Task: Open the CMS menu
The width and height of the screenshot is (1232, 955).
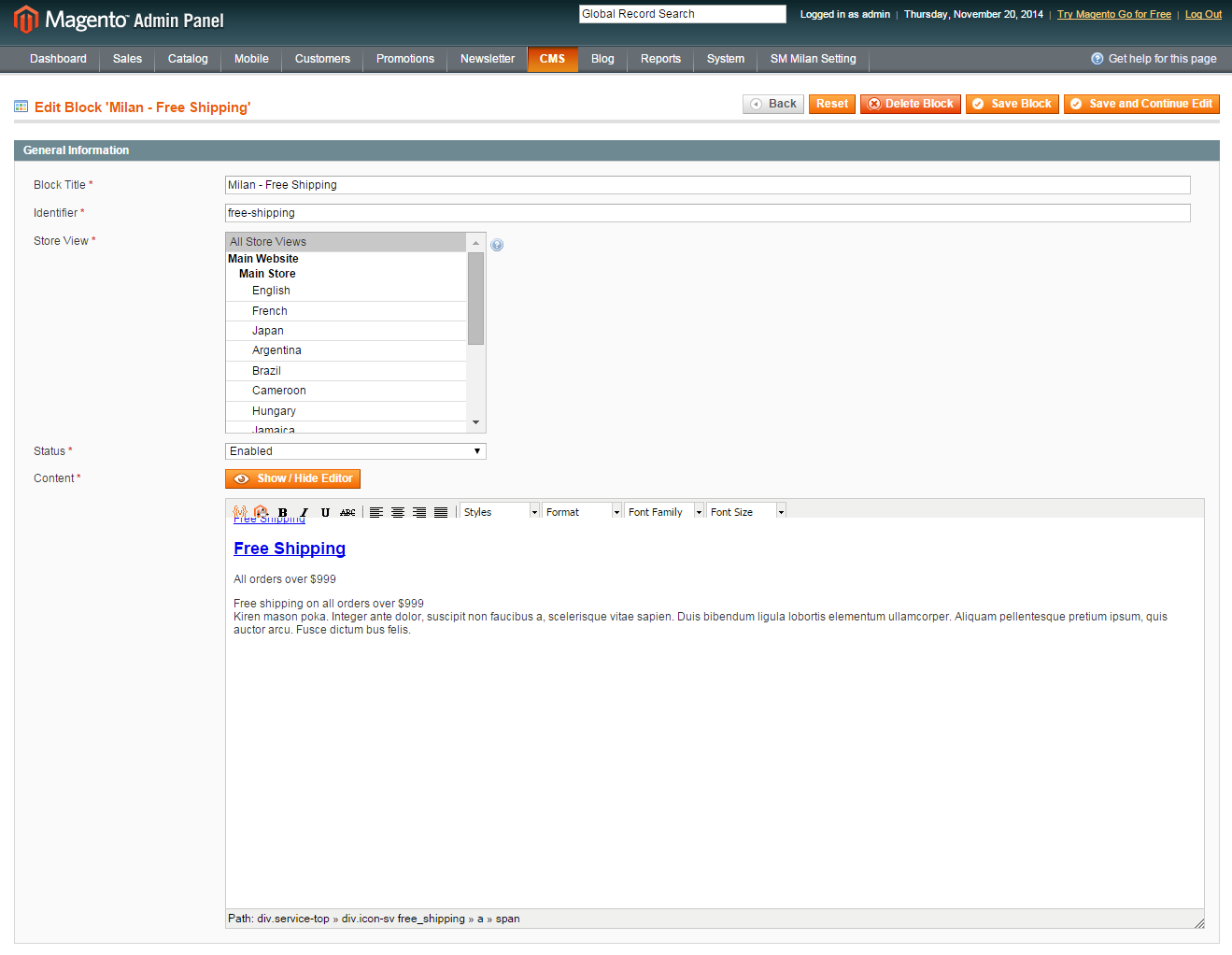Action: click(553, 59)
